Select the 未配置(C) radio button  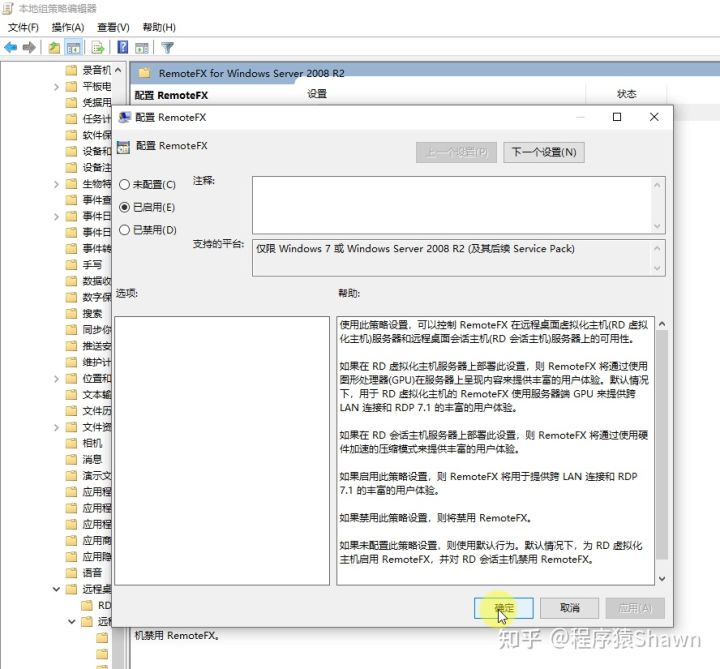click(x=124, y=185)
